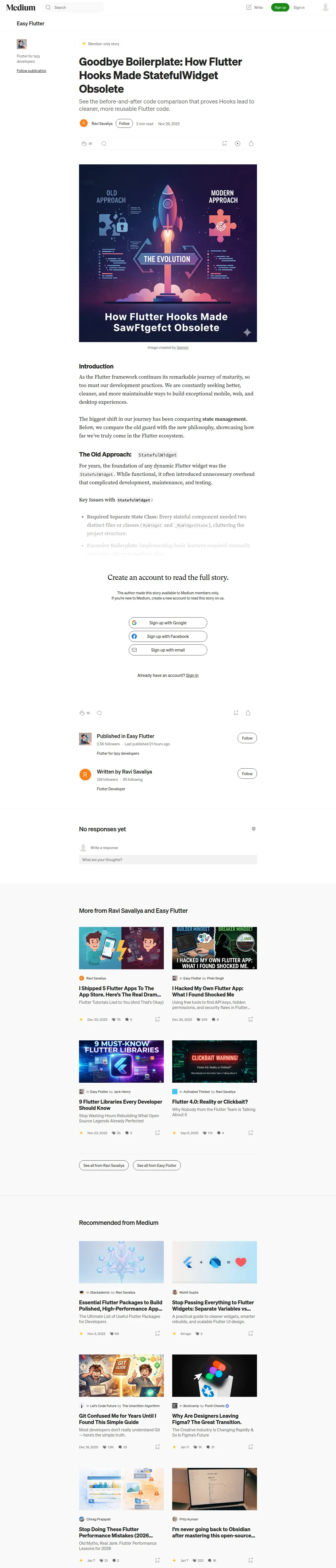Play the audio listen icon

(x=238, y=144)
